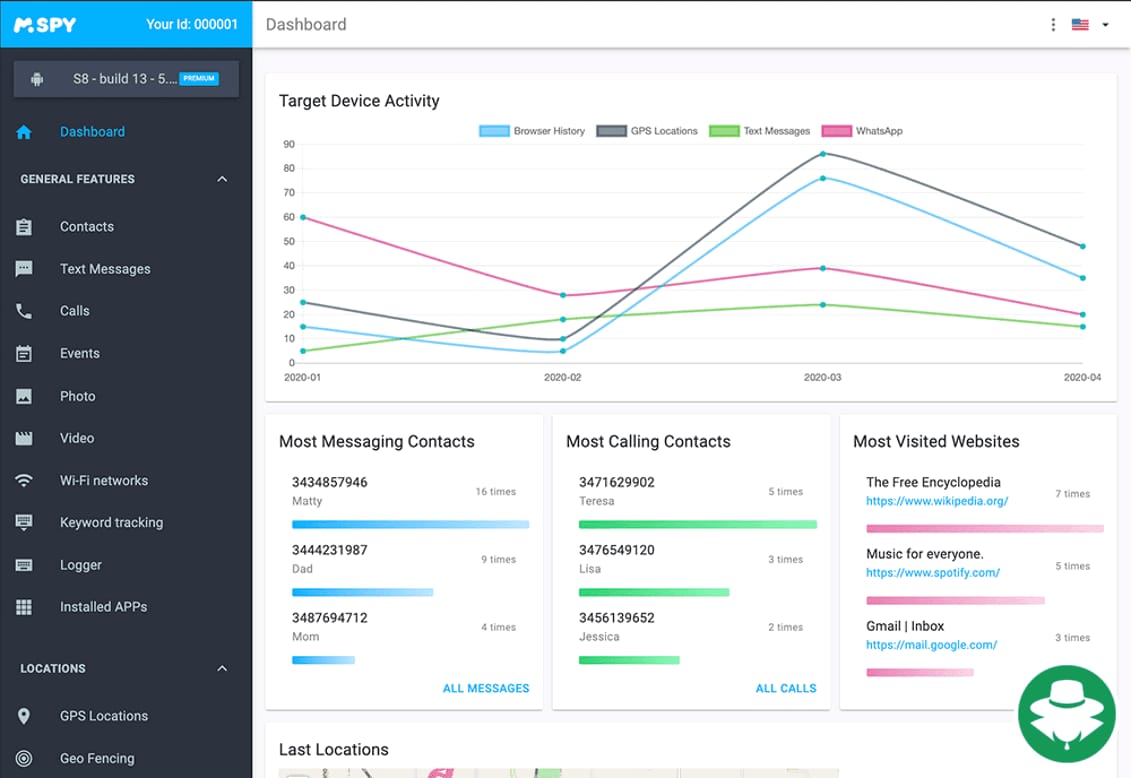
Task: Open Text Messages in the sidebar
Action: tap(105, 269)
